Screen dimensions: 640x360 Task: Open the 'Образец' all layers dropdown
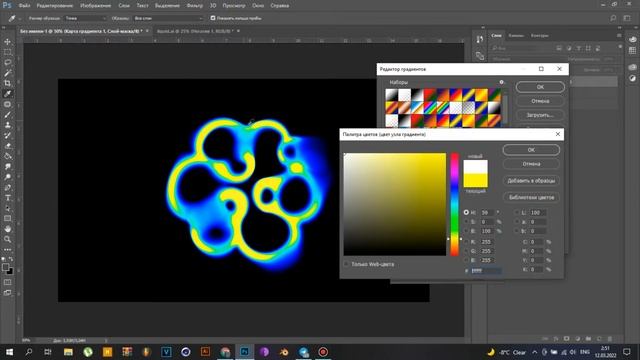[x=168, y=18]
